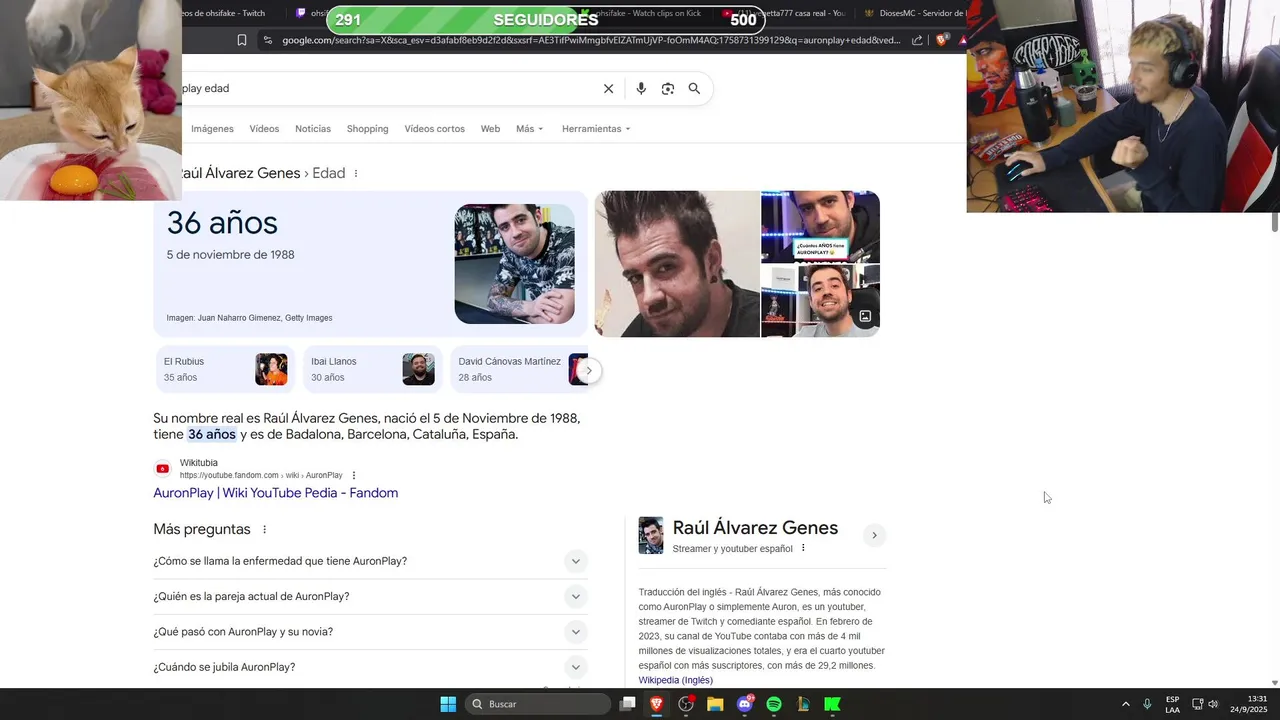Image resolution: width=1280 pixels, height=720 pixels.
Task: Open Spotify from taskbar
Action: coord(774,704)
